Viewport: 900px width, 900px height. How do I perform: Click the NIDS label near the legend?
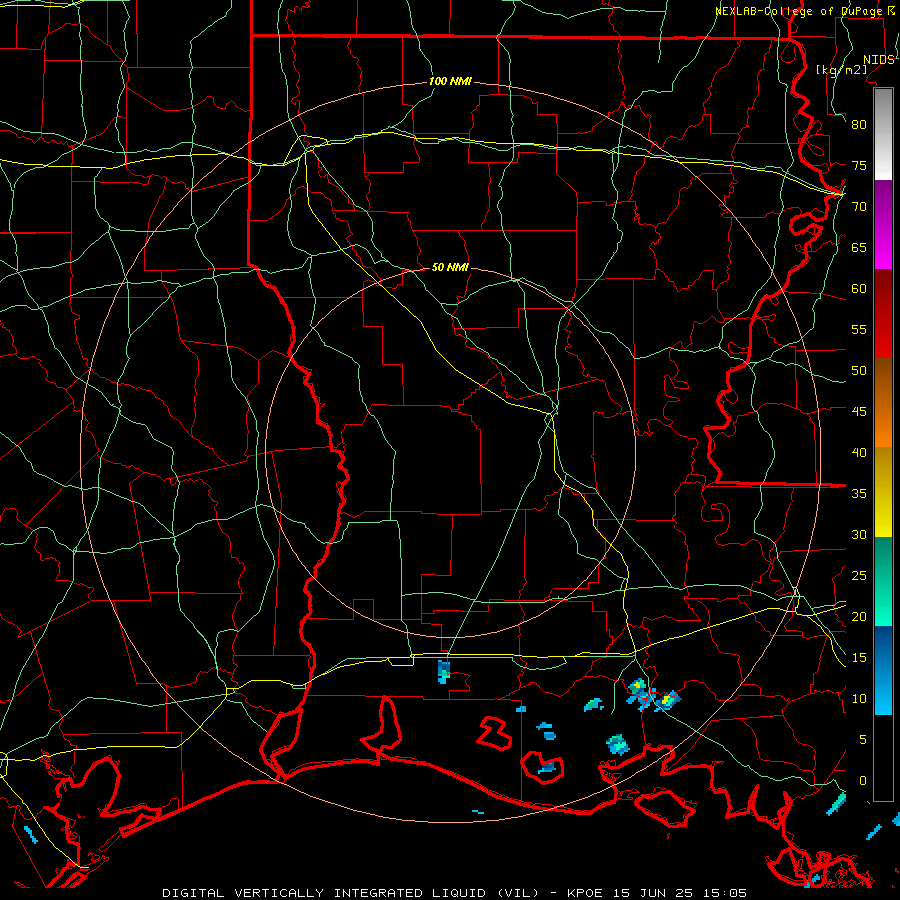[x=879, y=60]
